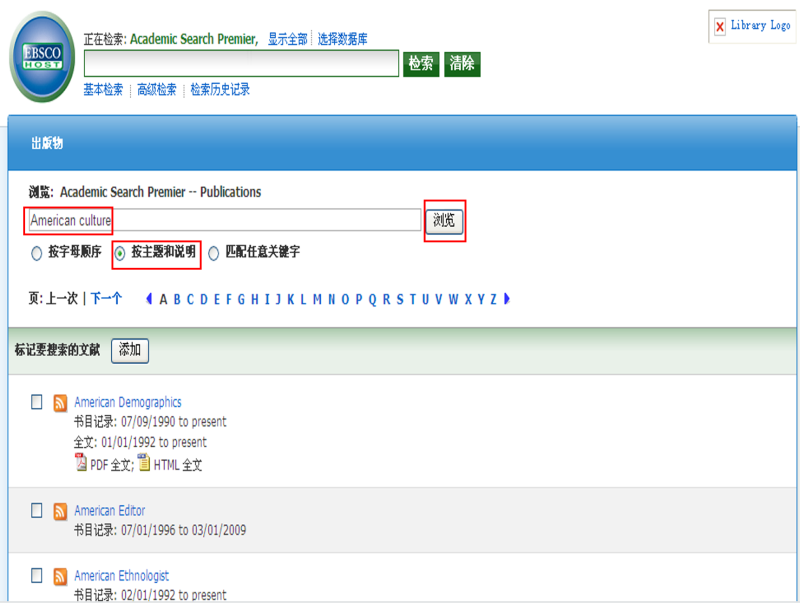Jump to publications starting with Y
800x603 pixels.
pos(481,299)
